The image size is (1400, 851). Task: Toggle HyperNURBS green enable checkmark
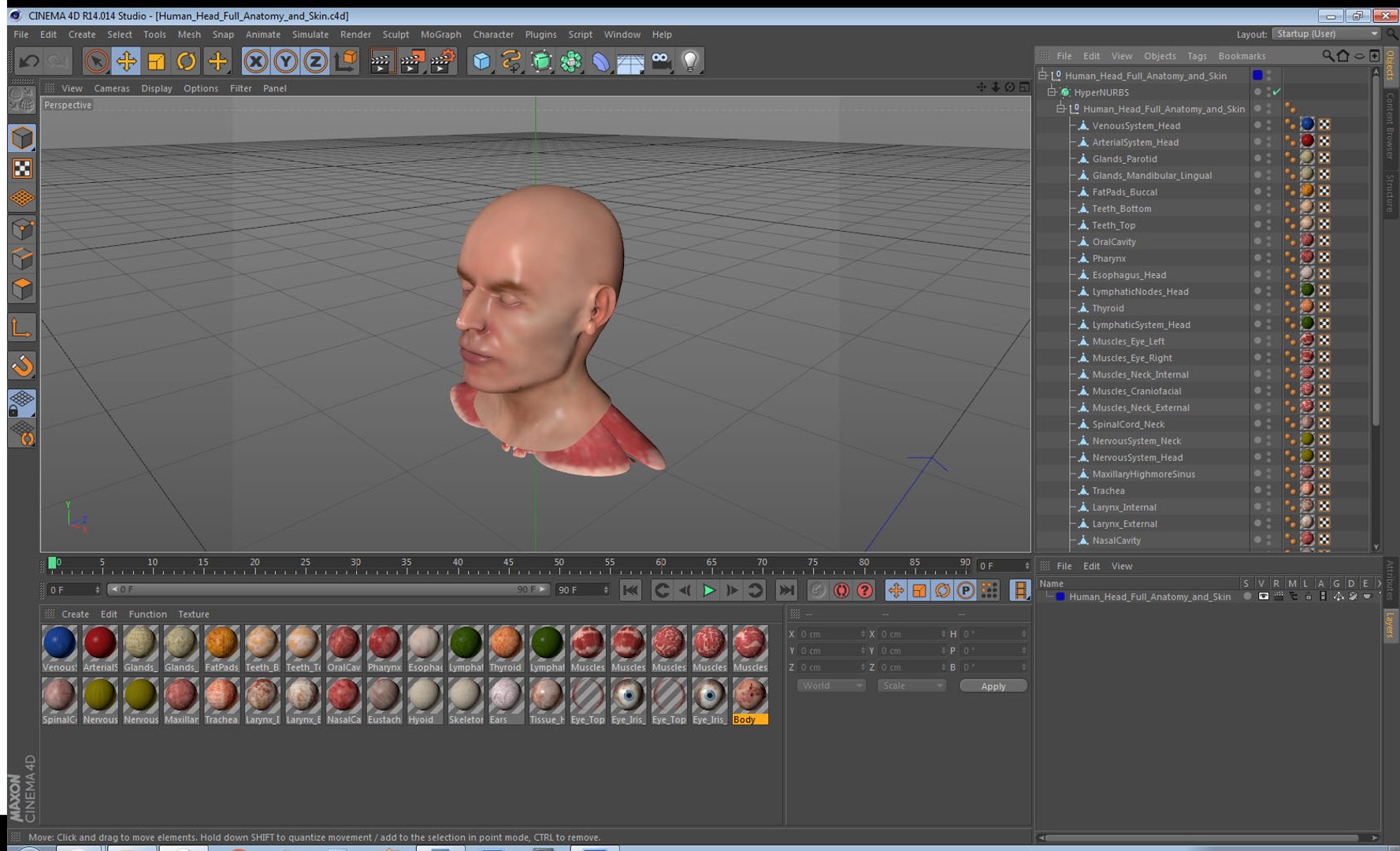pos(1276,92)
